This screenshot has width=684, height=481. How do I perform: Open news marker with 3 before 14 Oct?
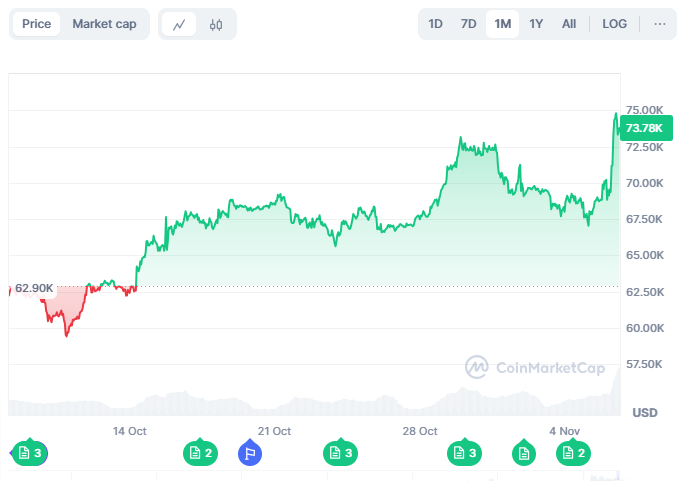(x=30, y=453)
